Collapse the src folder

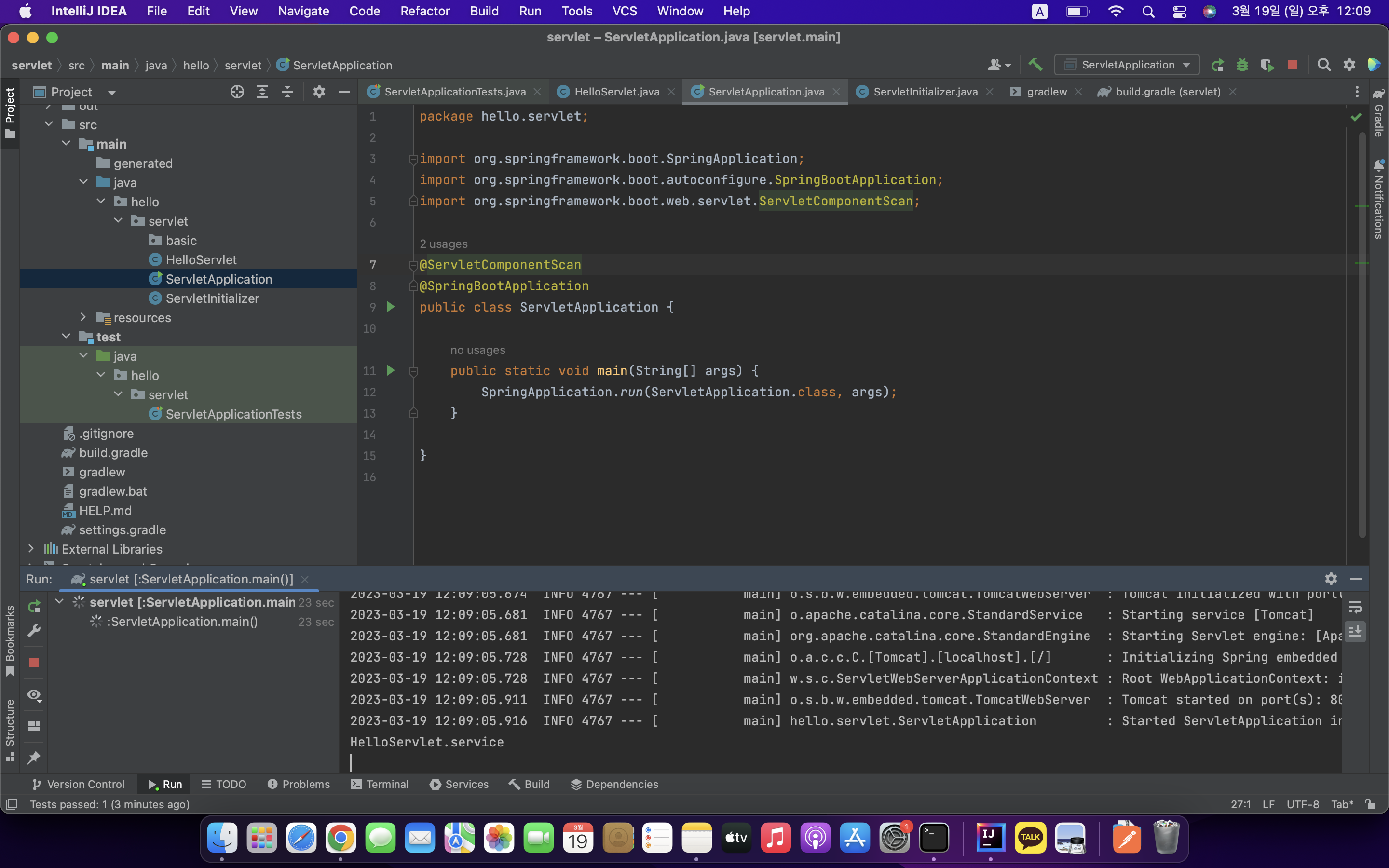pyautogui.click(x=49, y=124)
